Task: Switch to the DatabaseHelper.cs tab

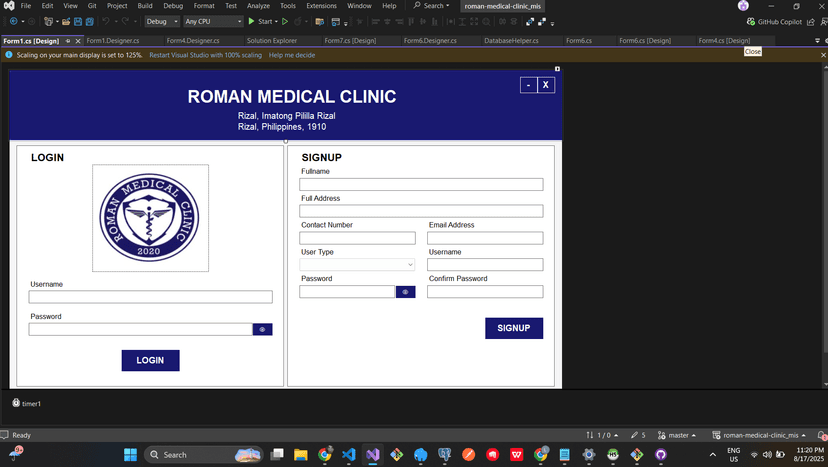Action: [511, 41]
